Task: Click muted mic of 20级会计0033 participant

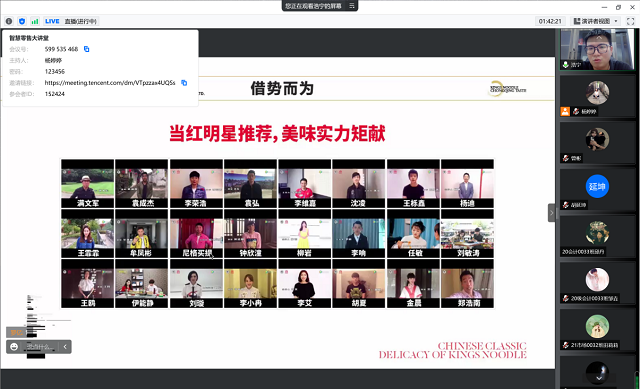Action: point(566,298)
